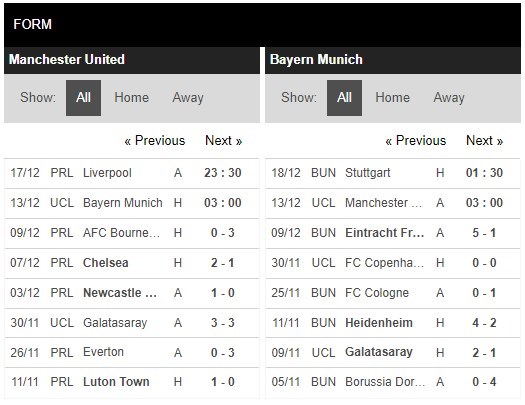The image size is (525, 405).
Task: Go to Next Bayern Munich fixtures
Action: tap(484, 141)
